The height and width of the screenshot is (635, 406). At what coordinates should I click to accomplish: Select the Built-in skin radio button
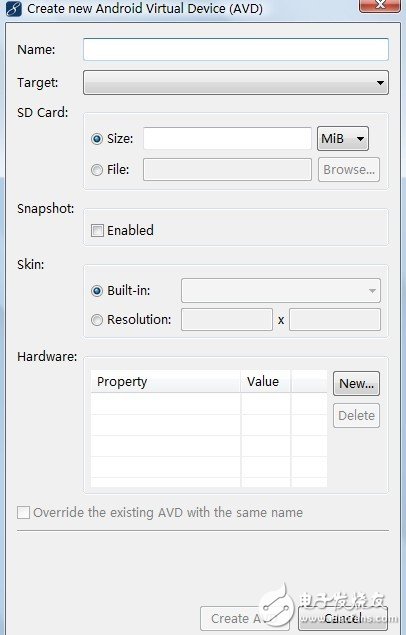[x=97, y=291]
